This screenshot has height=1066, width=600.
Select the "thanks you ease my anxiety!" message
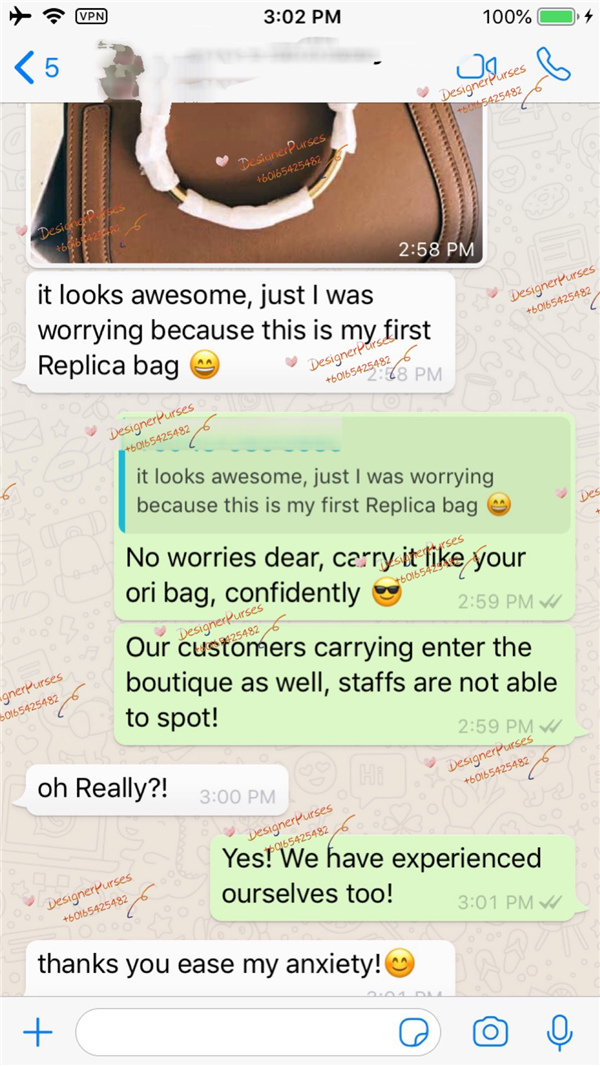pyautogui.click(x=240, y=969)
